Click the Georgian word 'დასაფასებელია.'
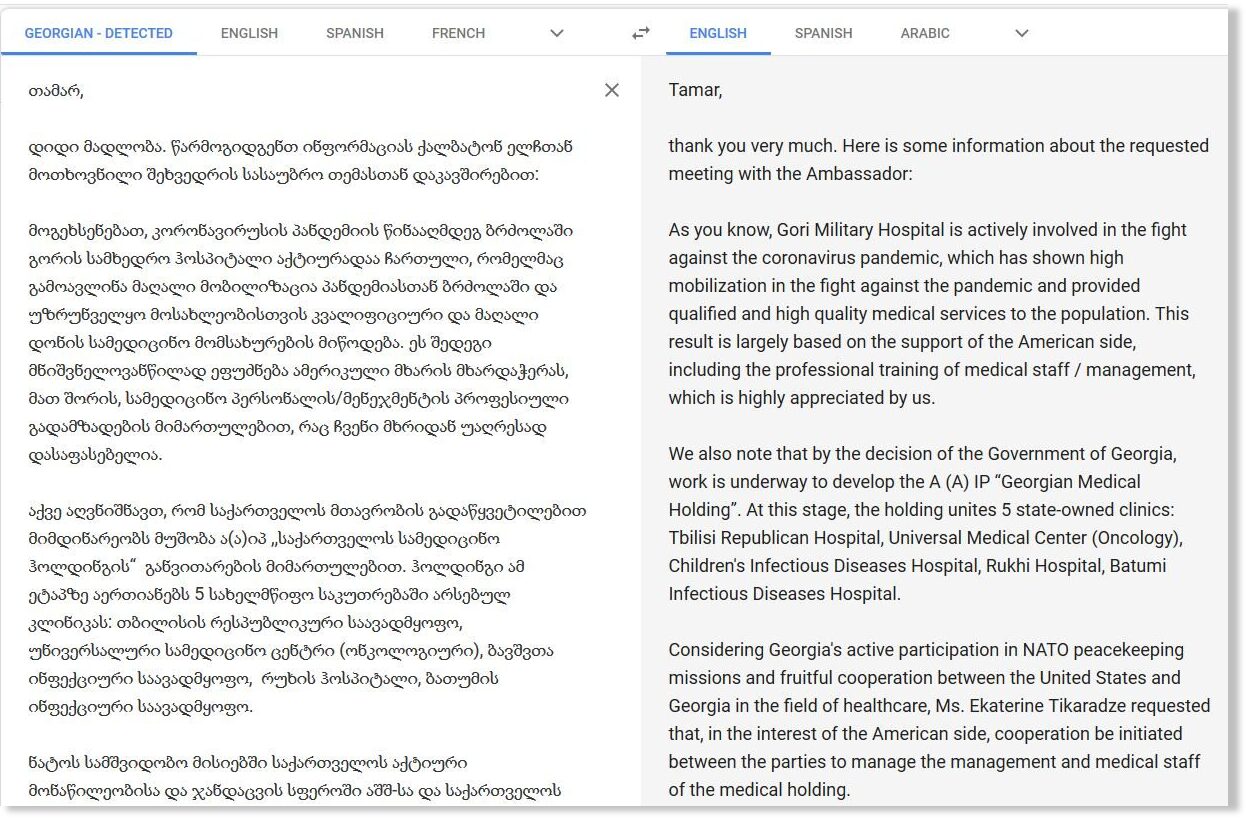The height and width of the screenshot is (820, 1246). click(96, 455)
